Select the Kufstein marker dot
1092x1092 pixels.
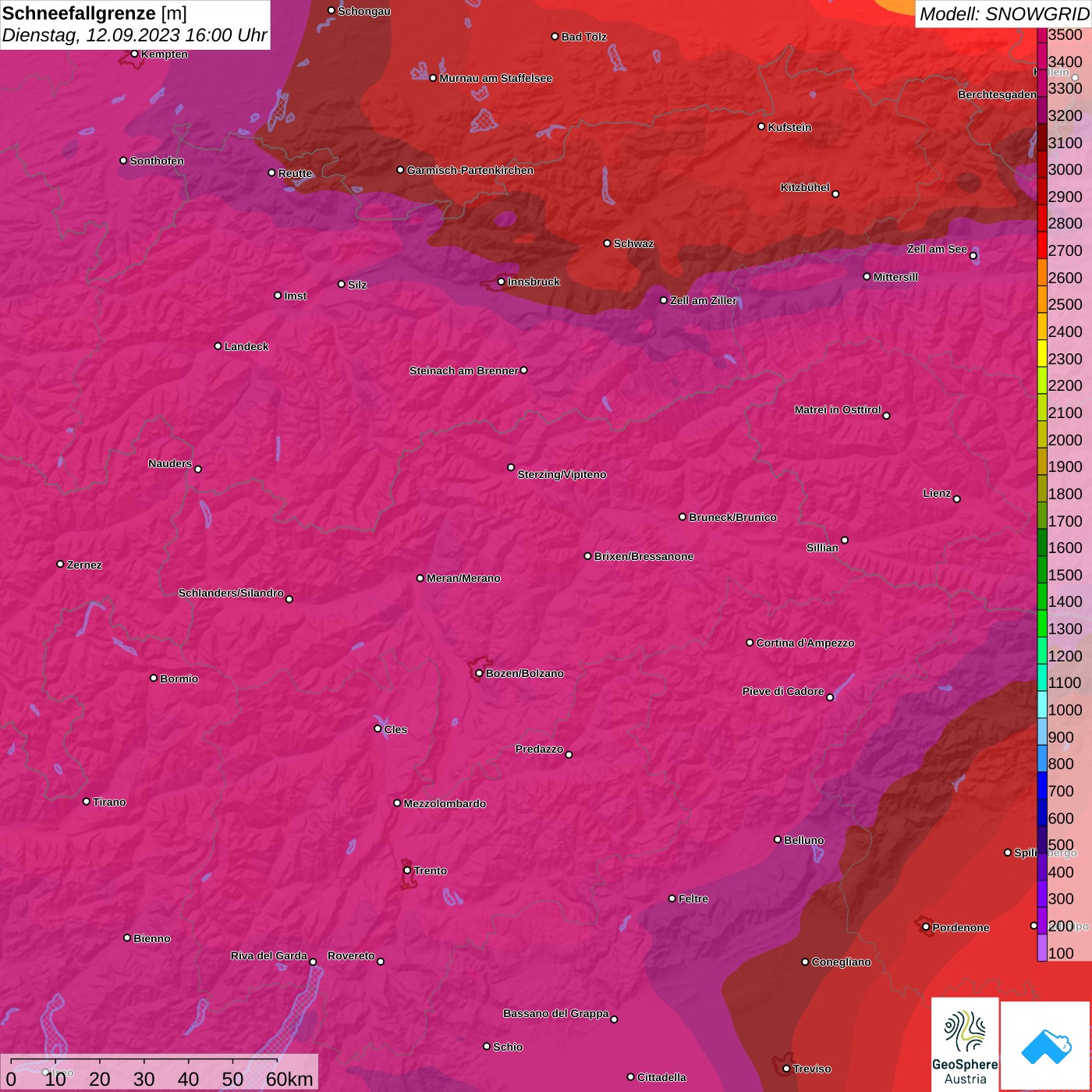pos(761,126)
